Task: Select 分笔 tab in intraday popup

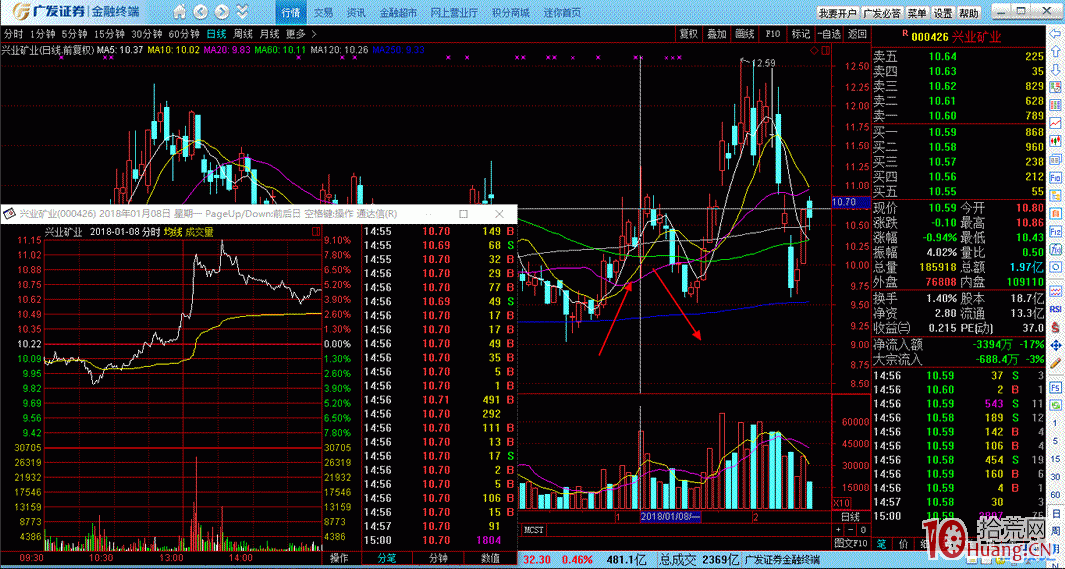Action: pyautogui.click(x=385, y=558)
